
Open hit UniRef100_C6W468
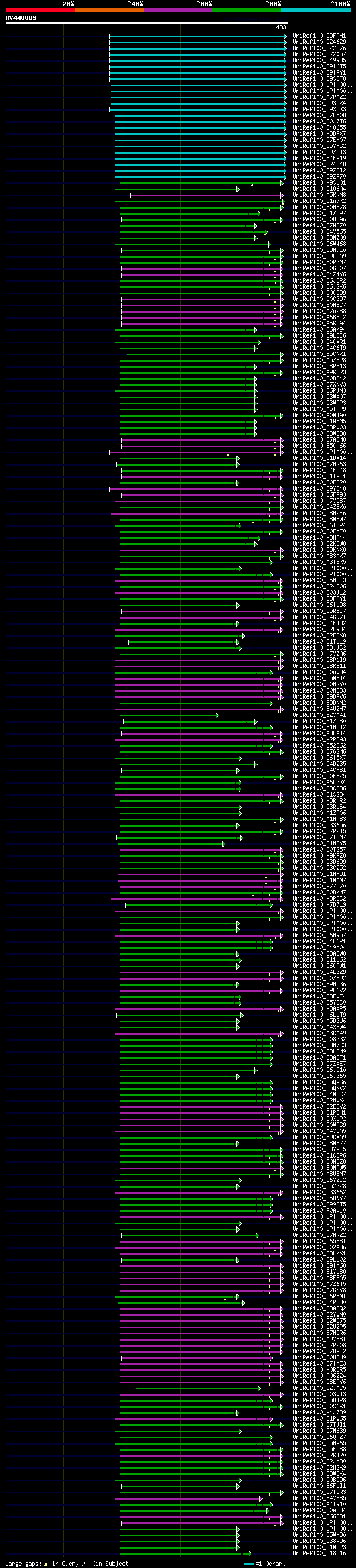click(319, 244)
